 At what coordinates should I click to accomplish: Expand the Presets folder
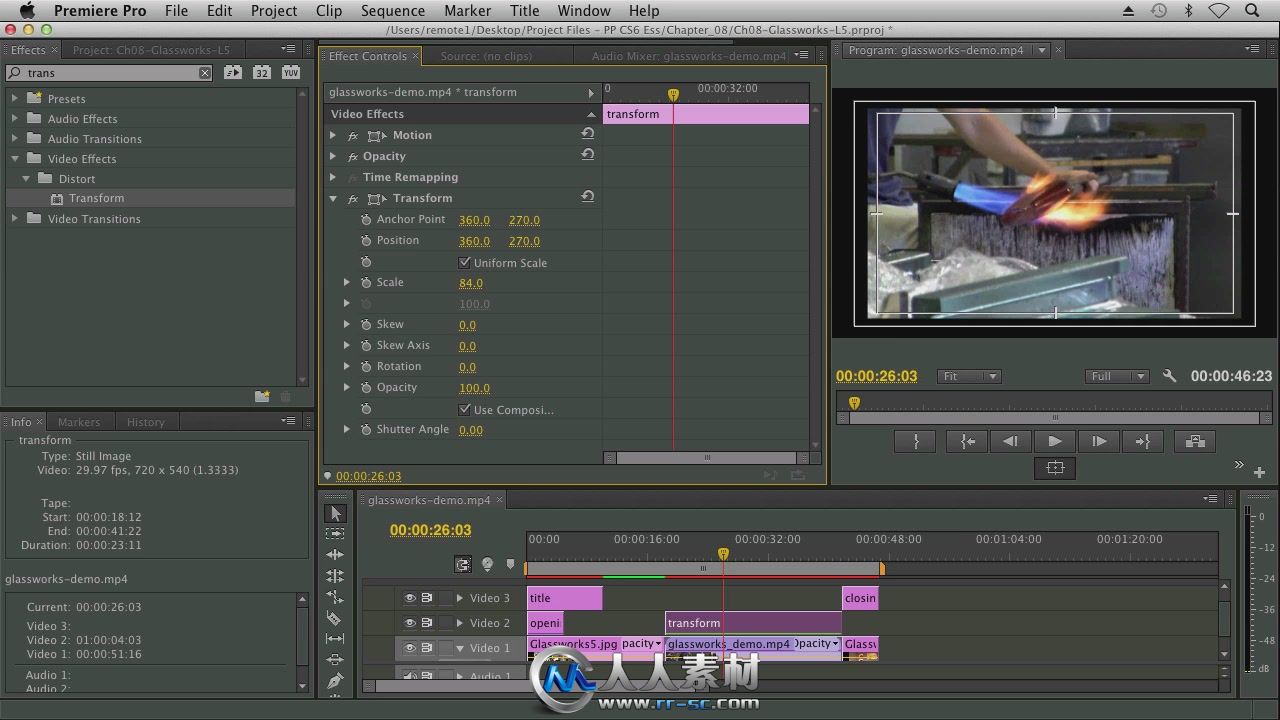click(x=15, y=98)
